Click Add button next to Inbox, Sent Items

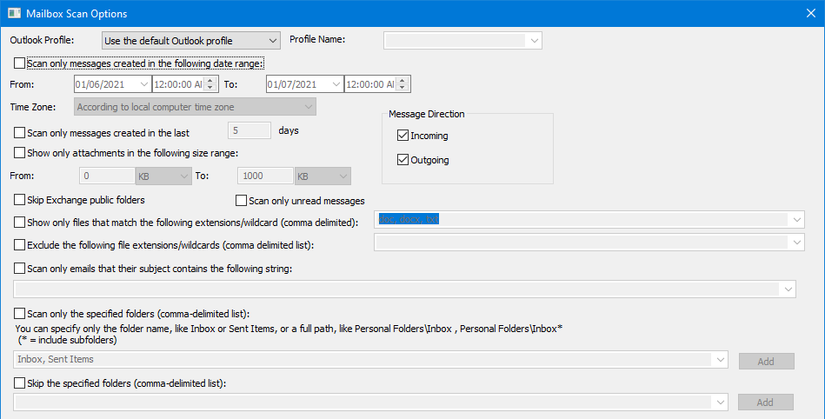[767, 361]
